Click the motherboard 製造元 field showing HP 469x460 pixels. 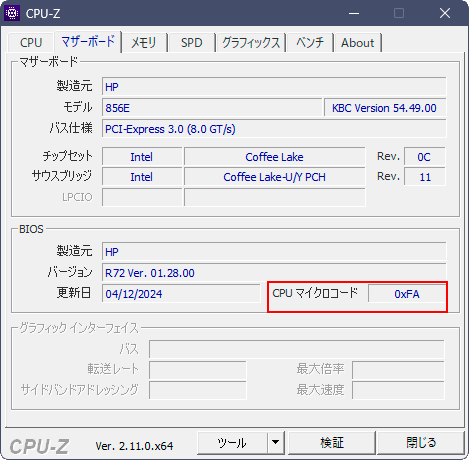[x=274, y=87]
